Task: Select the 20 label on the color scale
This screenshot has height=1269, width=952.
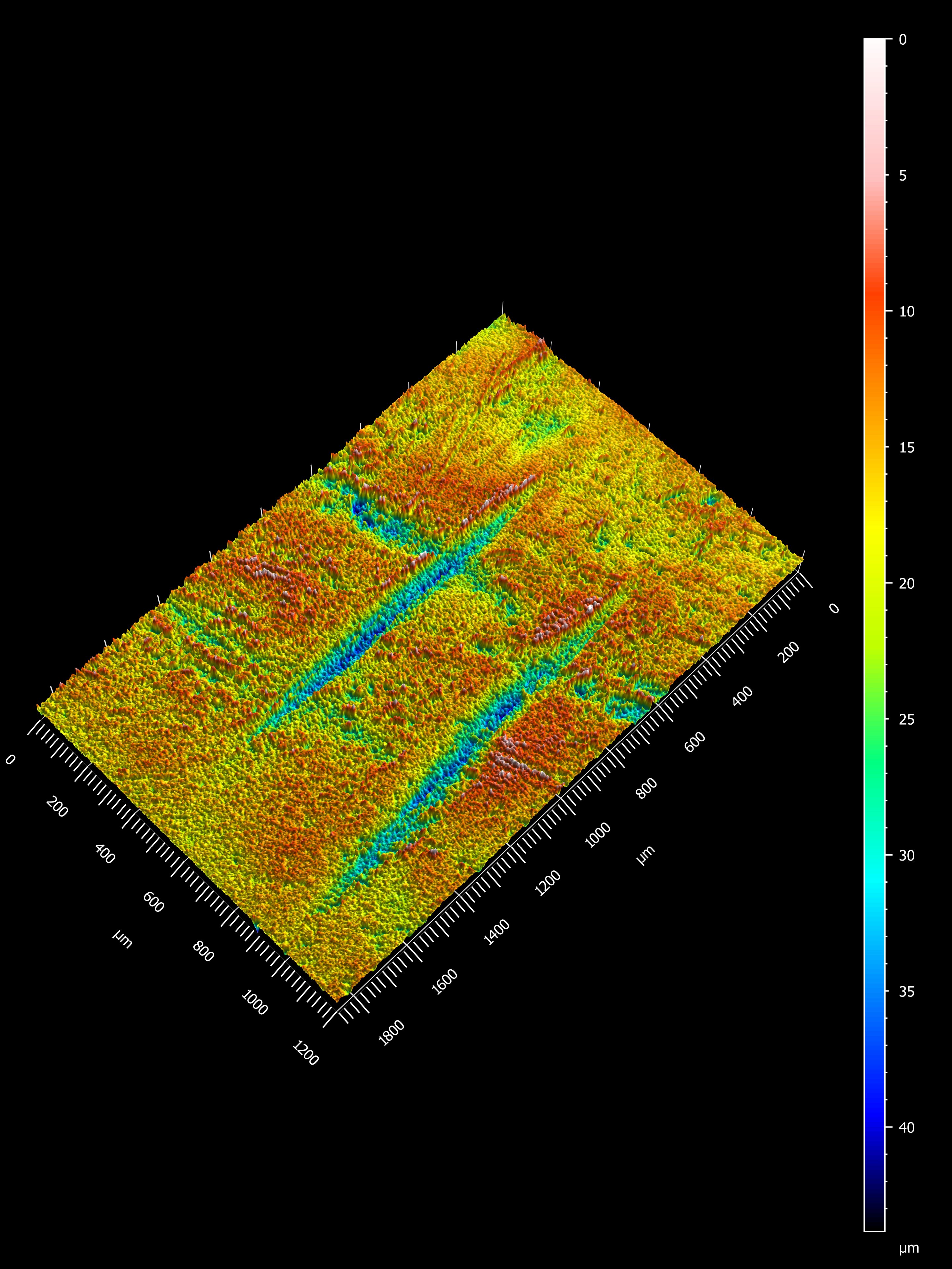Action: (907, 583)
